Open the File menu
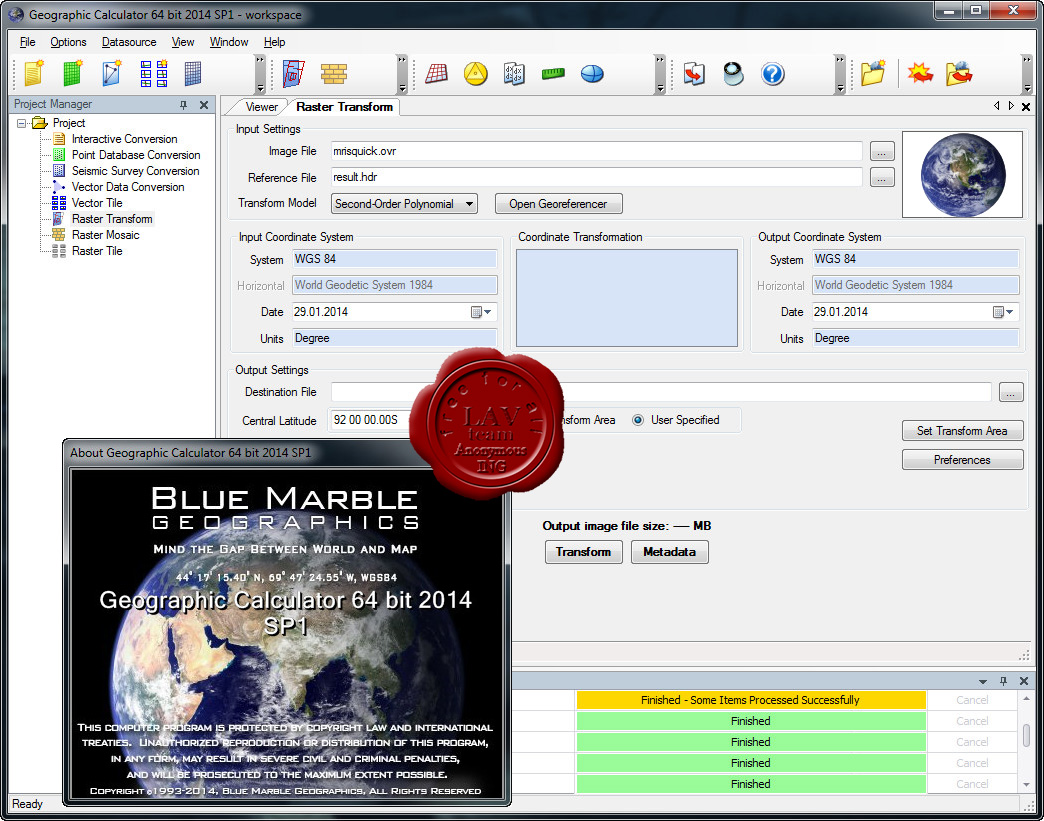 point(27,42)
